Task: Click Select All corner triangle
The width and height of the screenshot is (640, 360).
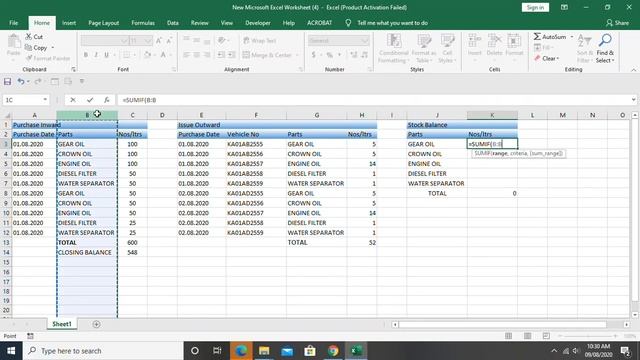Action: [x=6, y=116]
